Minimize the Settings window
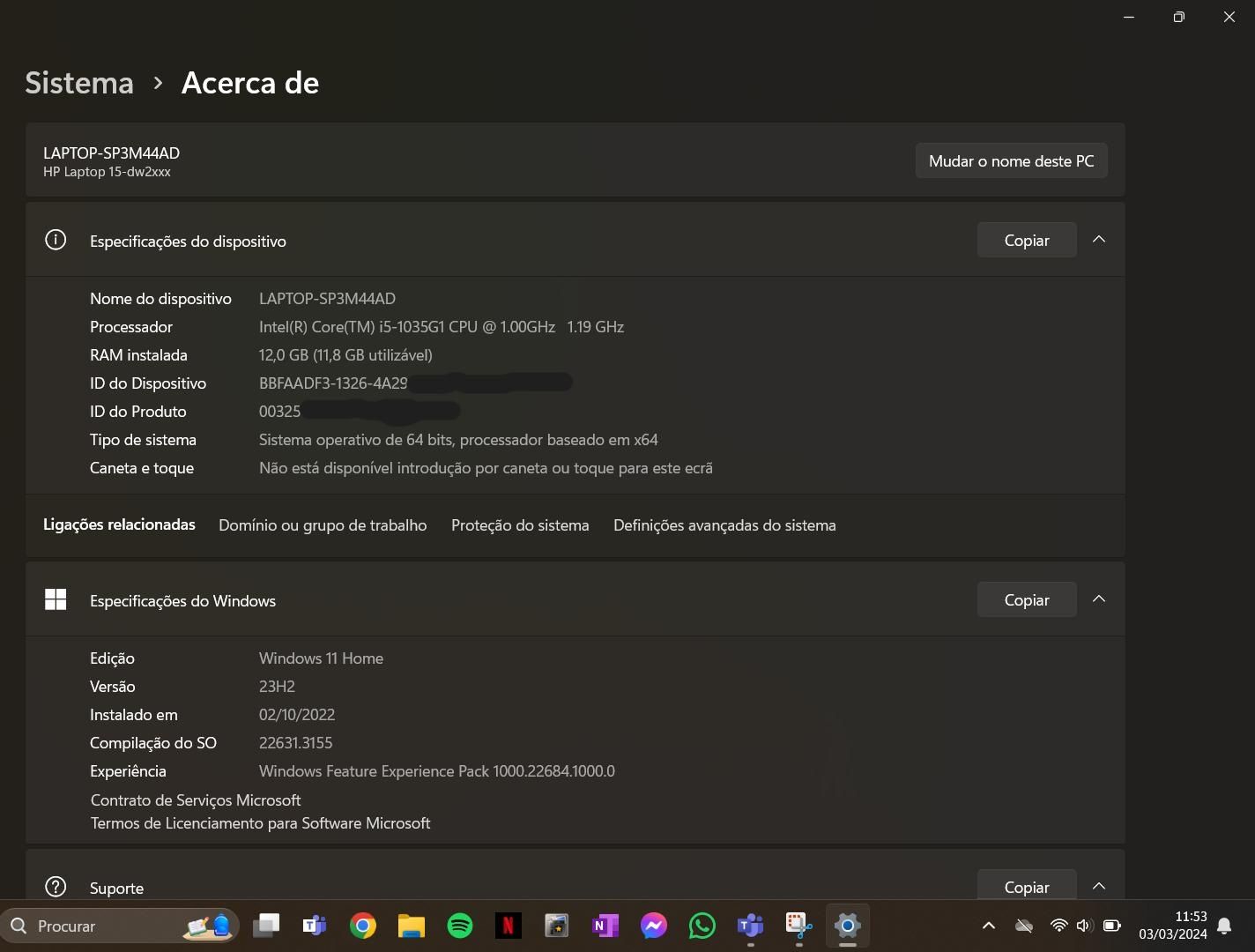The height and width of the screenshot is (952, 1255). pyautogui.click(x=1129, y=17)
